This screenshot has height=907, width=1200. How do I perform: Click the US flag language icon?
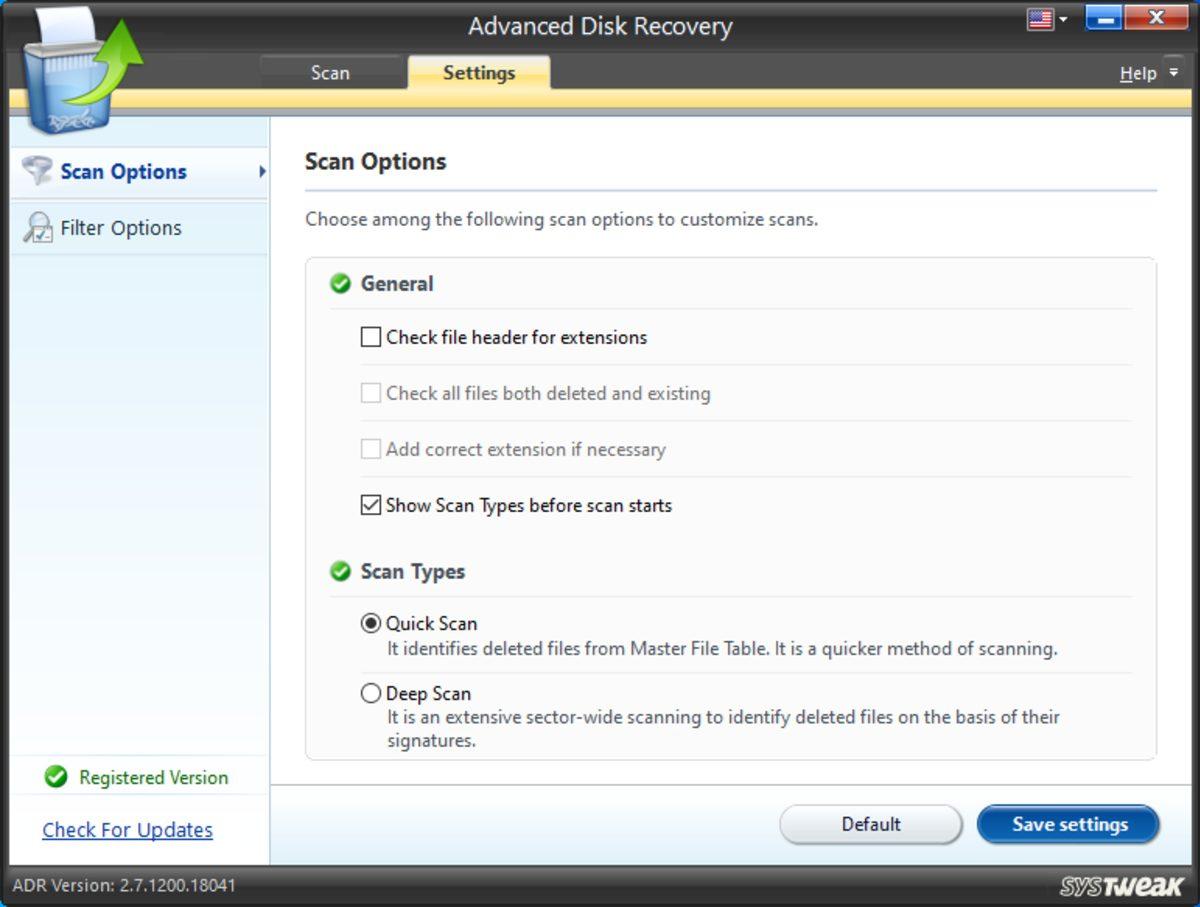tap(1040, 19)
